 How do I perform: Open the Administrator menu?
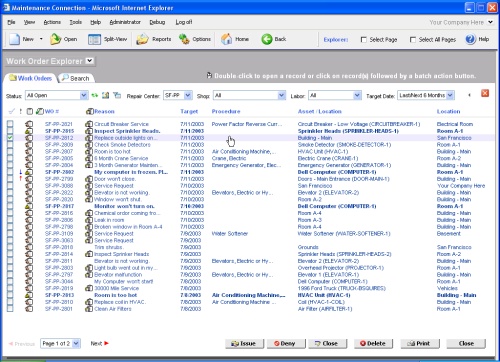tap(125, 22)
